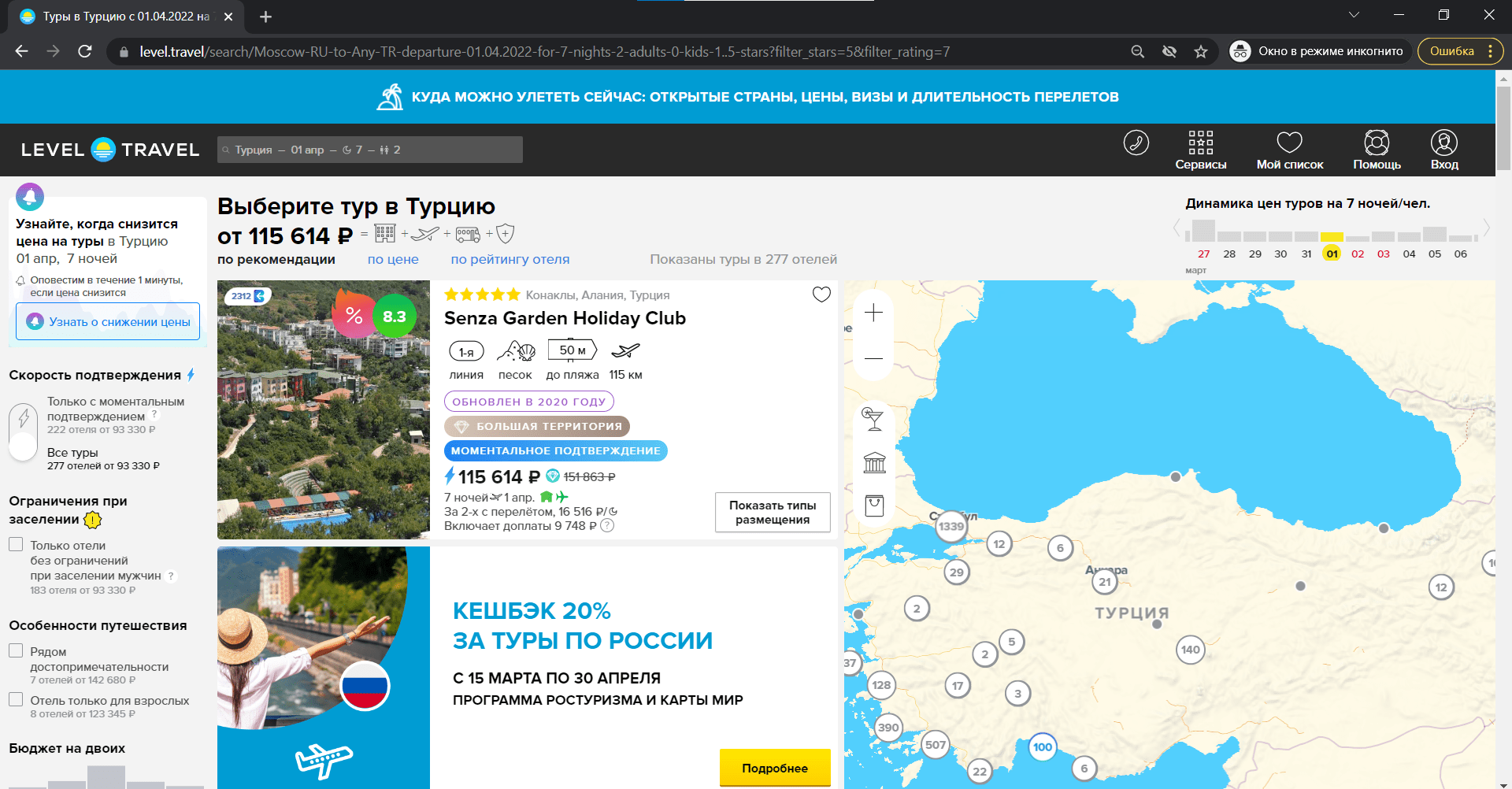
Task: Click the Level Travel sun logo
Action: click(x=103, y=150)
